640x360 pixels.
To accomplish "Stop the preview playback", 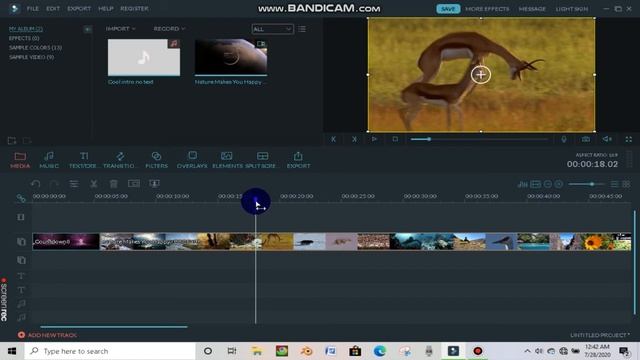I will 395,139.
